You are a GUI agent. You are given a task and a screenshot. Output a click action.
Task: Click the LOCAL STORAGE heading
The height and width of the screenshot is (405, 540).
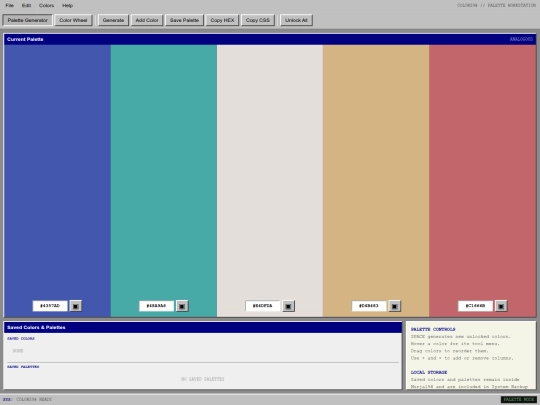(429, 372)
